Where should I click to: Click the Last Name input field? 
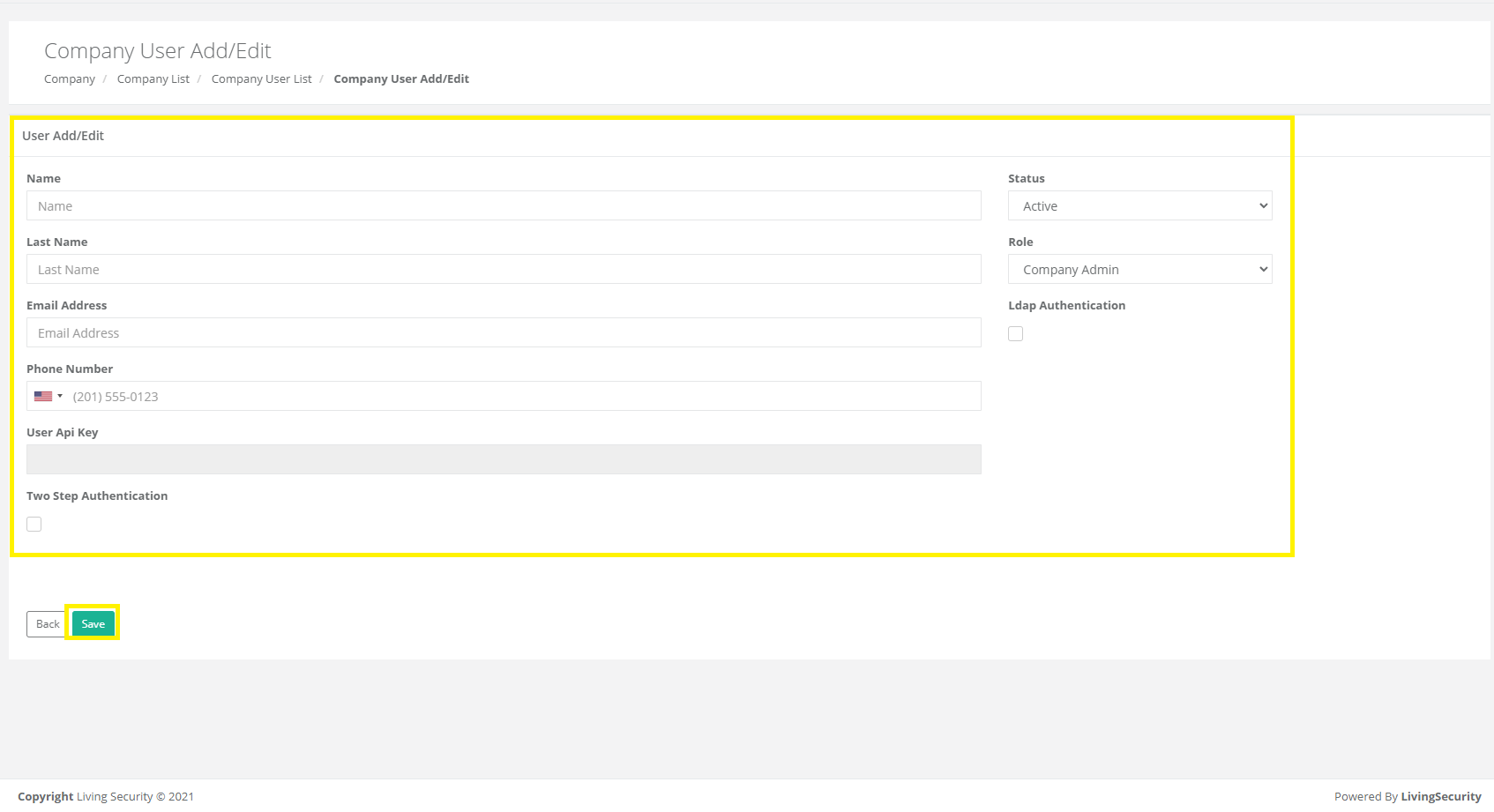504,269
